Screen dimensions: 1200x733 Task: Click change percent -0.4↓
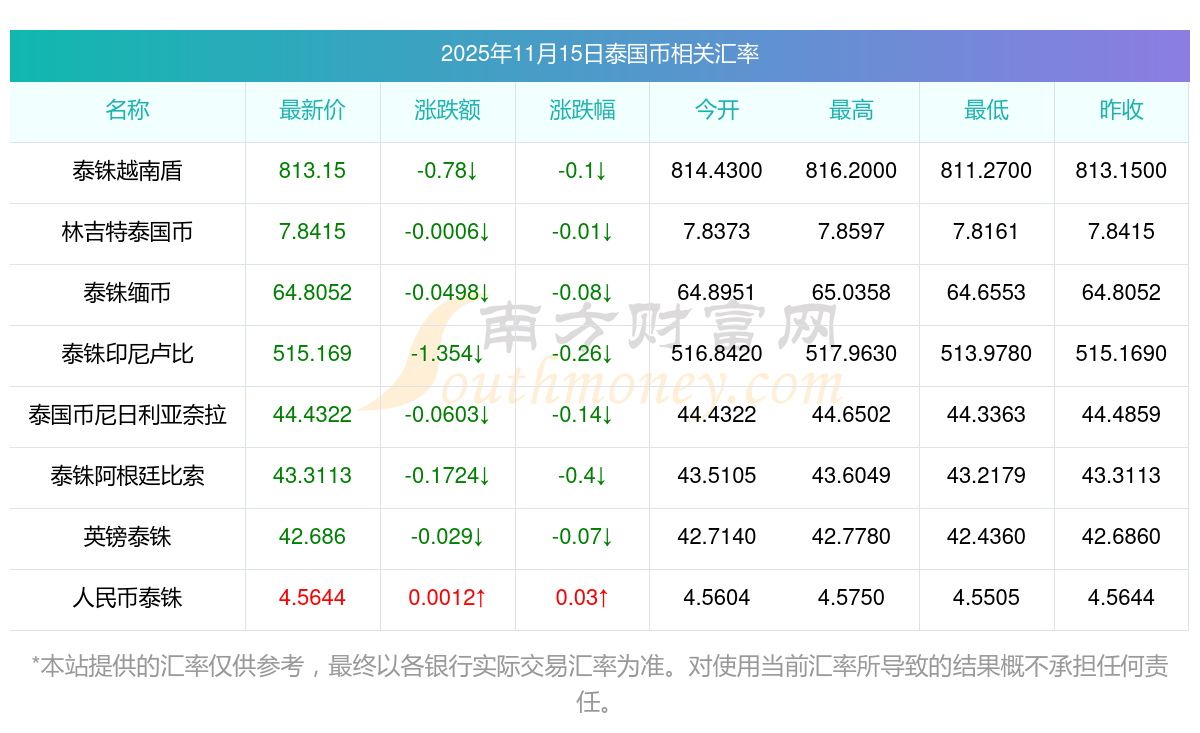(582, 476)
